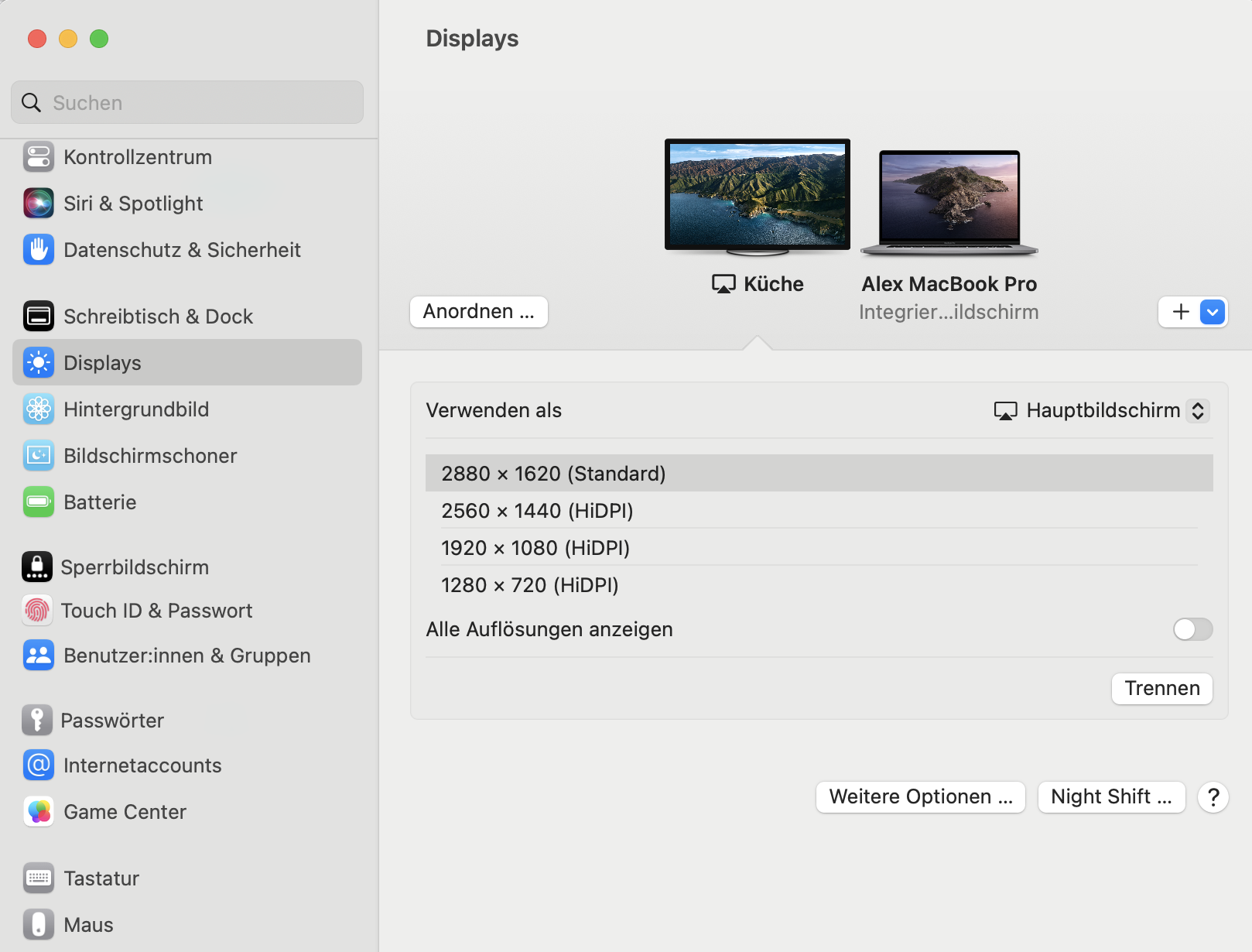Screen dimensions: 1252x952
Task: Open Siri & Spotlight icon in sidebar
Action: (39, 204)
